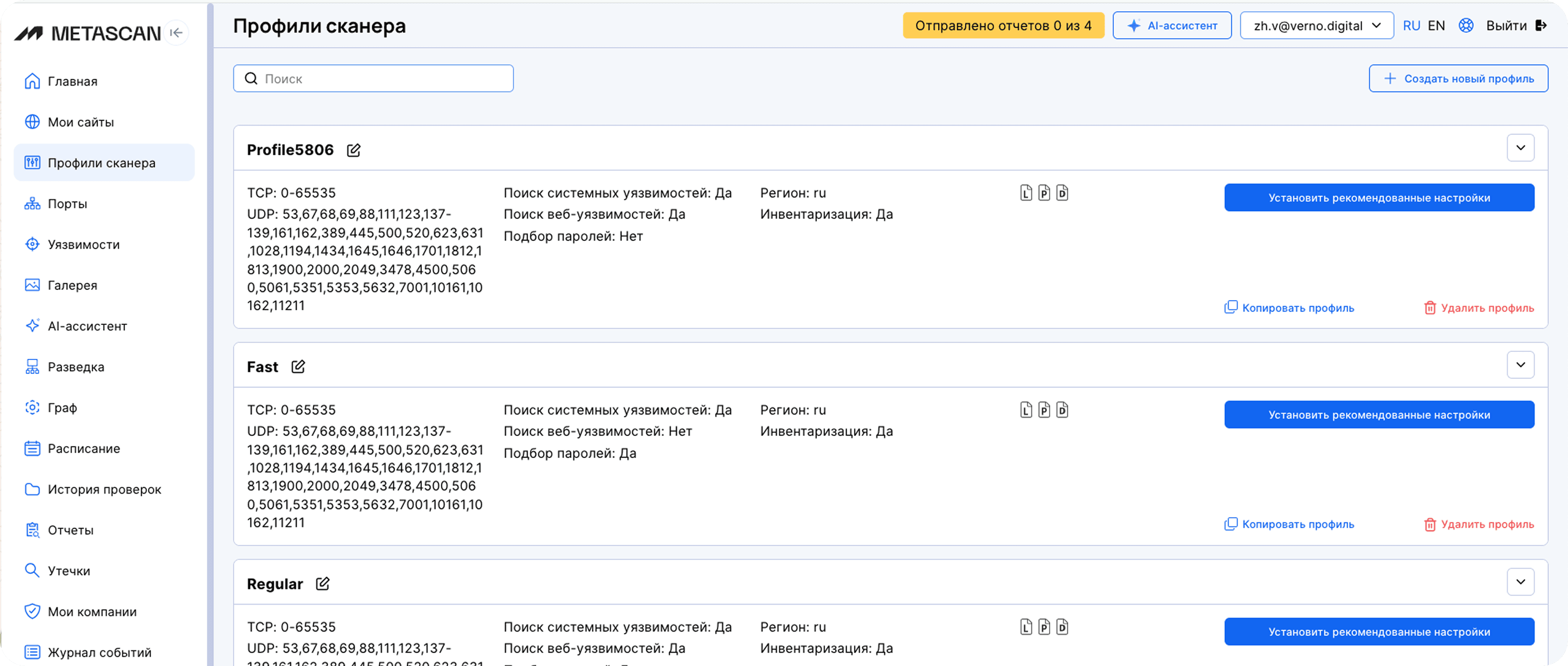1568x666 pixels.
Task: Click the P document icon for Regular
Action: [1044, 627]
